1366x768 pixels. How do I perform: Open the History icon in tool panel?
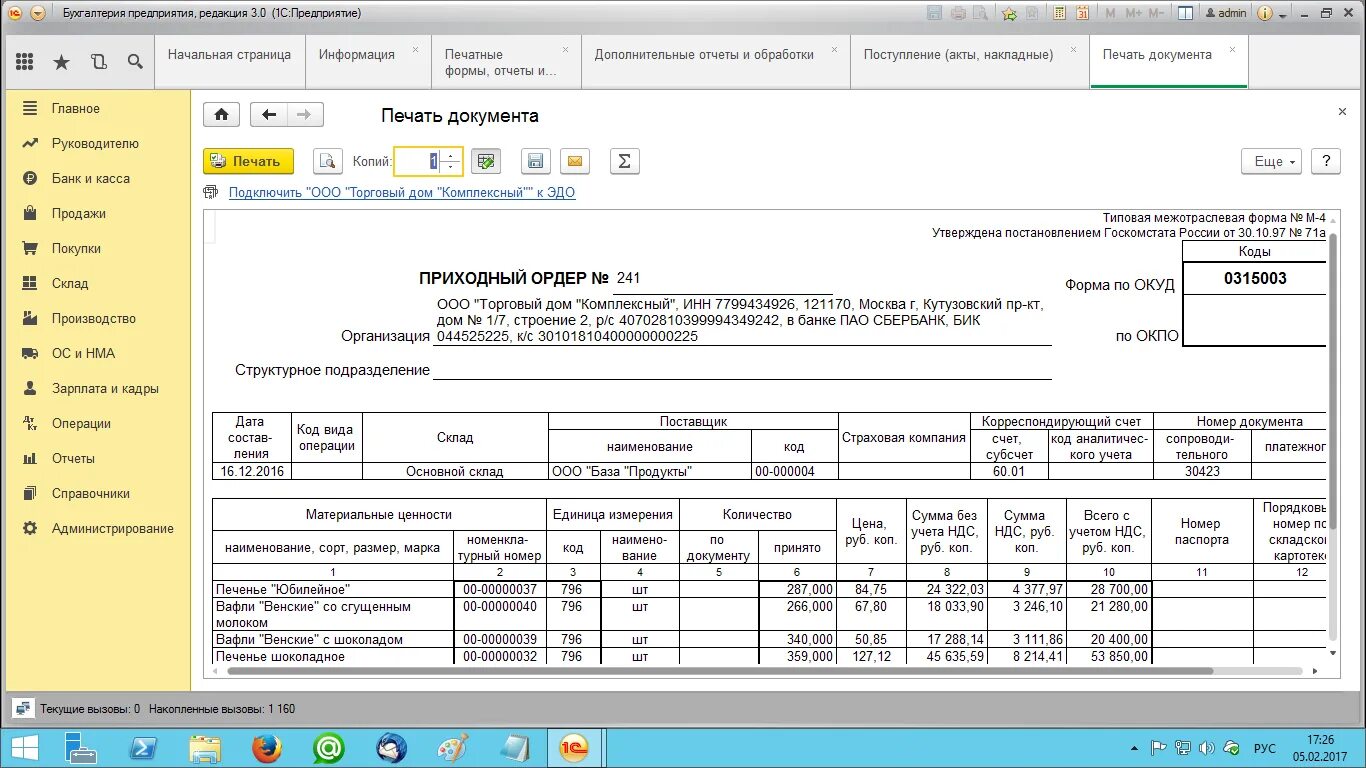coord(98,62)
